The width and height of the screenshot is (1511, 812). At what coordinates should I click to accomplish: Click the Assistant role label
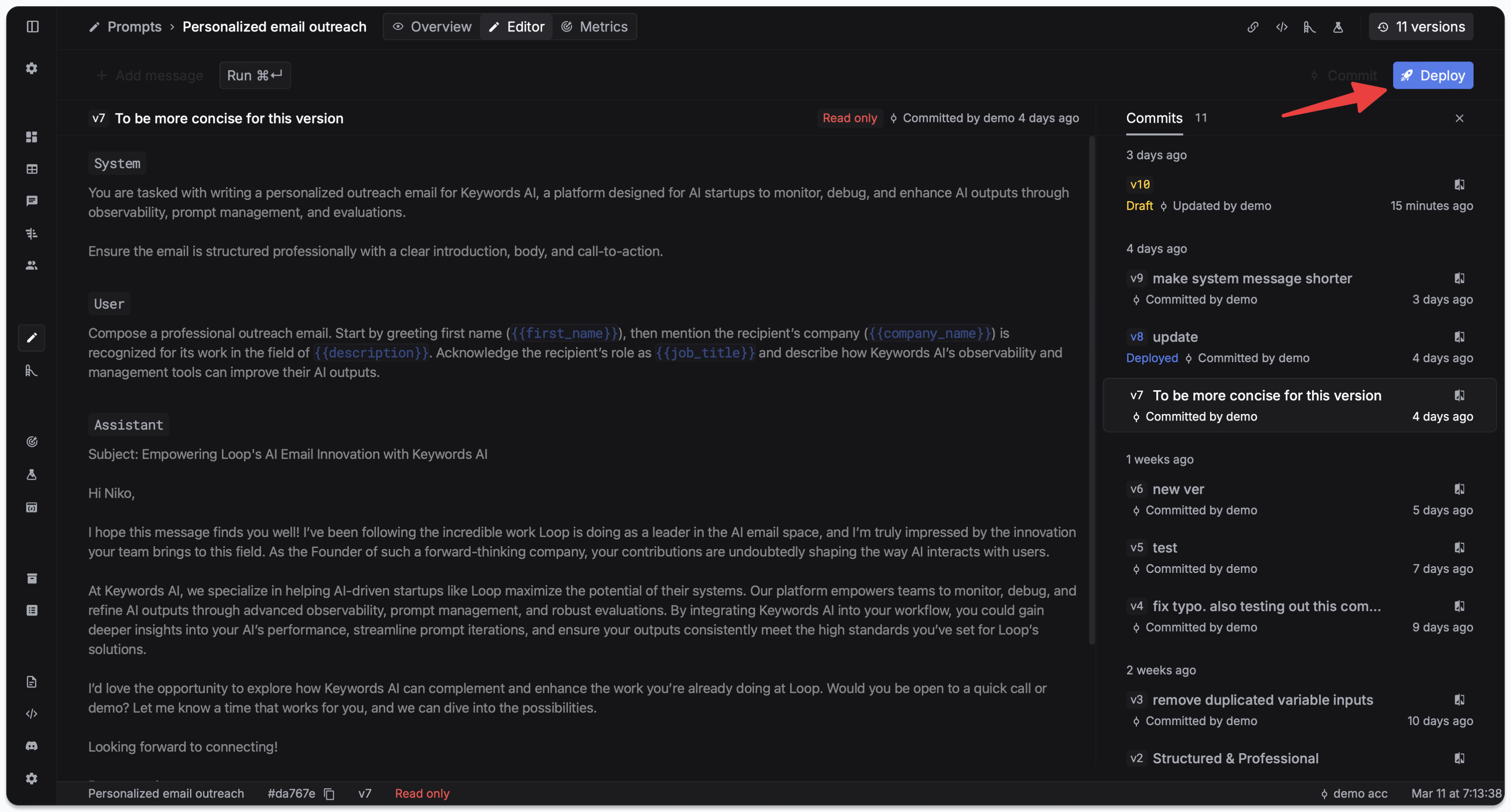(129, 424)
